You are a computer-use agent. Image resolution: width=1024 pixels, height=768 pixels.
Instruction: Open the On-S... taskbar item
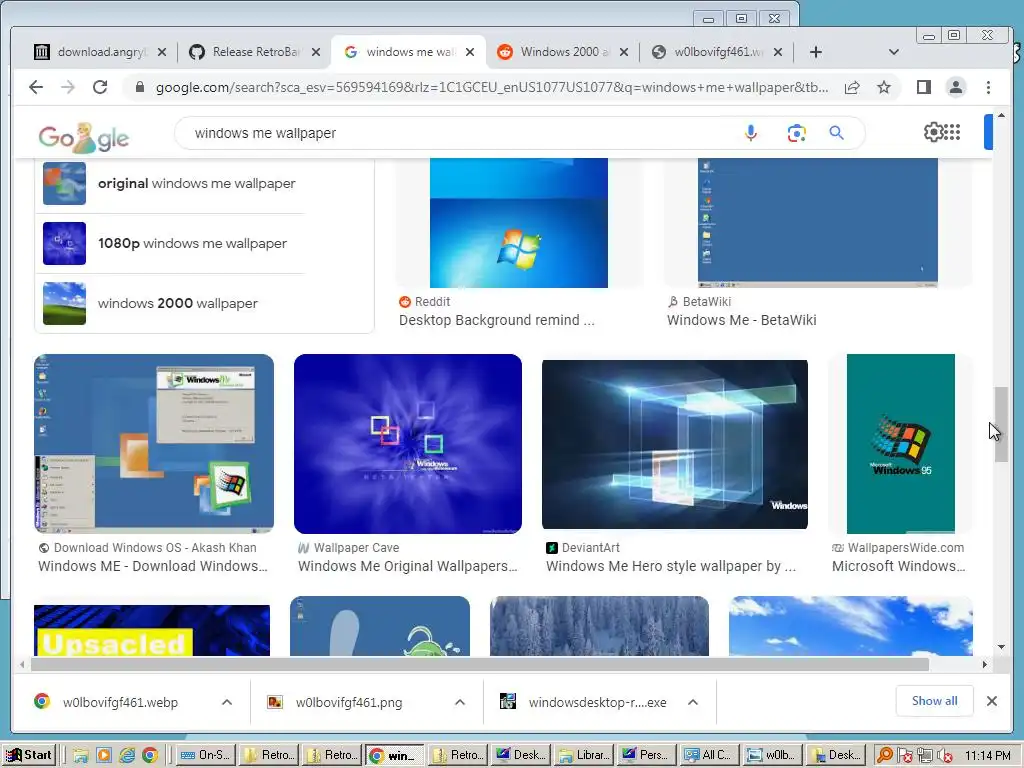205,755
